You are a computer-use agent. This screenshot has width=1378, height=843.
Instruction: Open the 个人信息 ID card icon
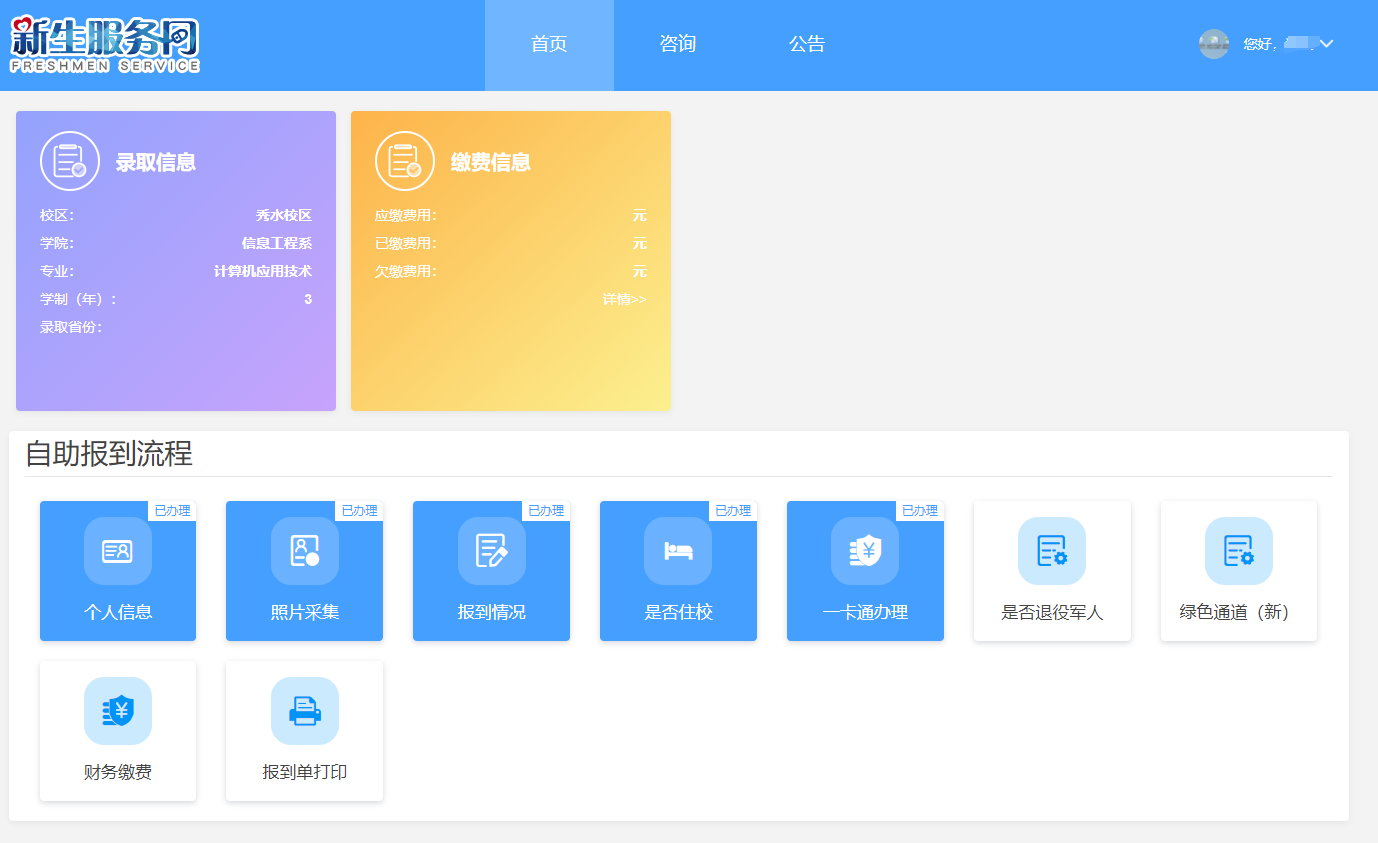118,551
